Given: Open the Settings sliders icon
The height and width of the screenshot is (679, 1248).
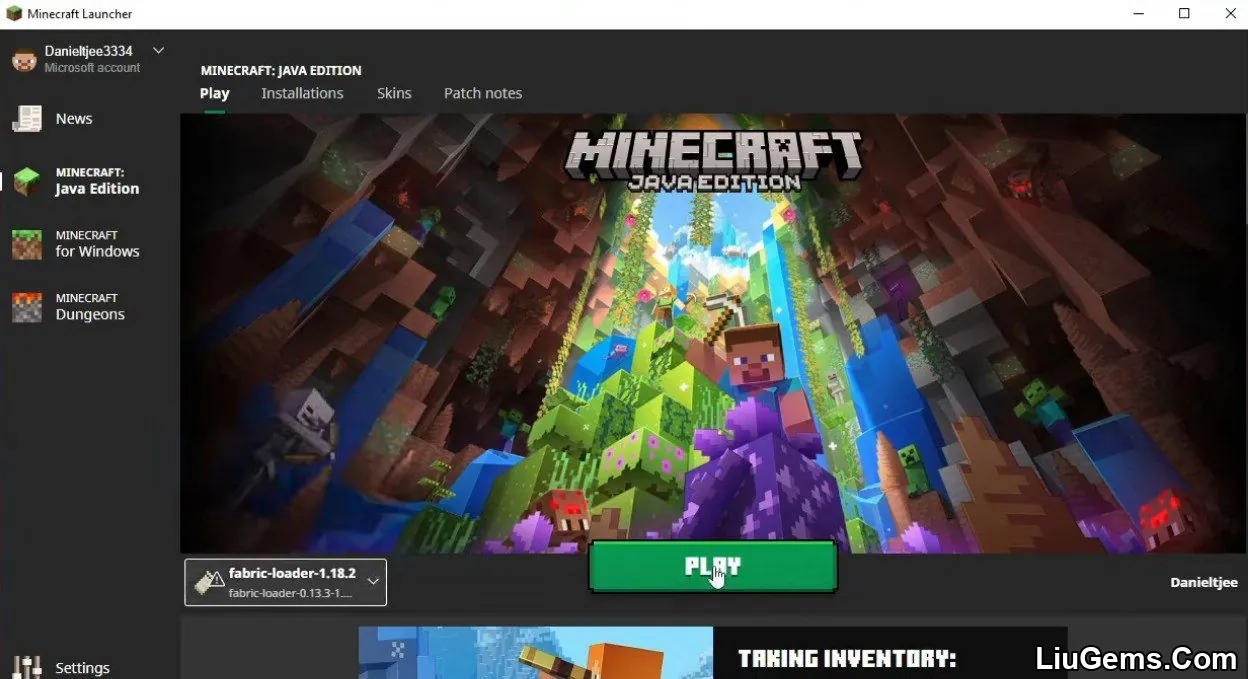Looking at the screenshot, I should (x=27, y=667).
